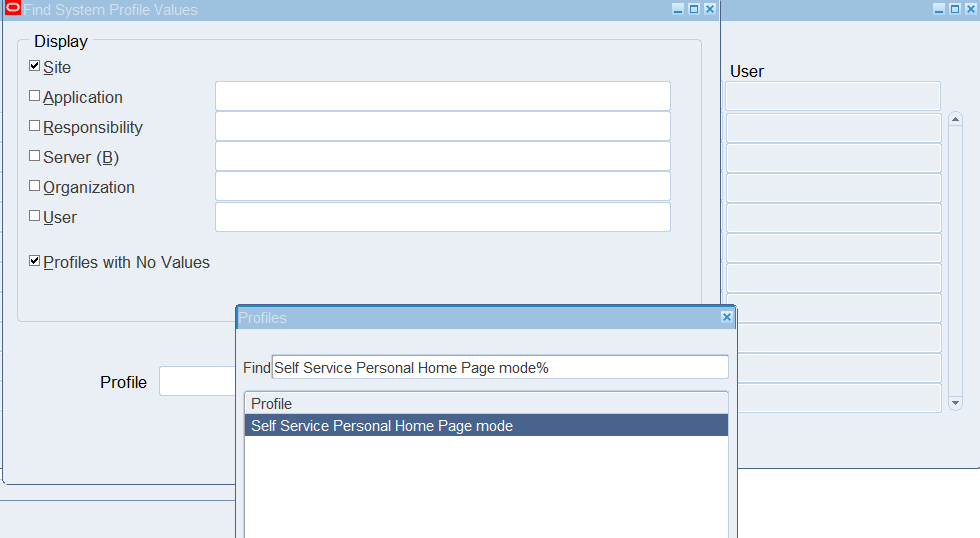This screenshot has height=538, width=980.
Task: Check the User display checkbox
Action: click(34, 216)
